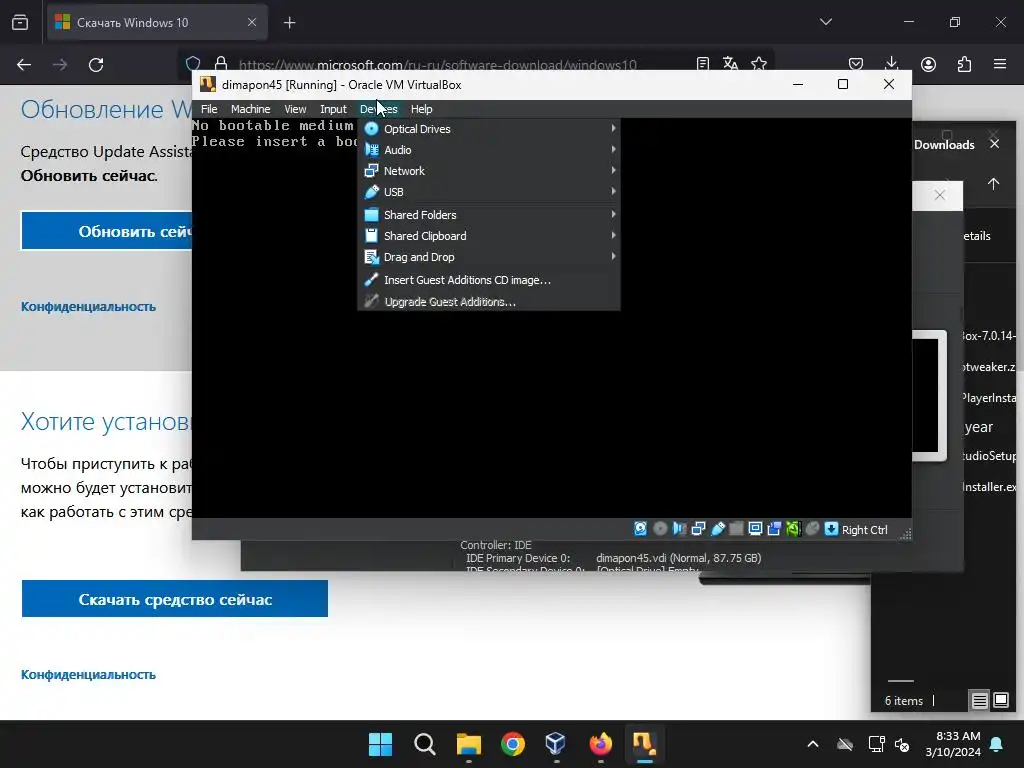Click the audio status bar icon

click(x=679, y=529)
